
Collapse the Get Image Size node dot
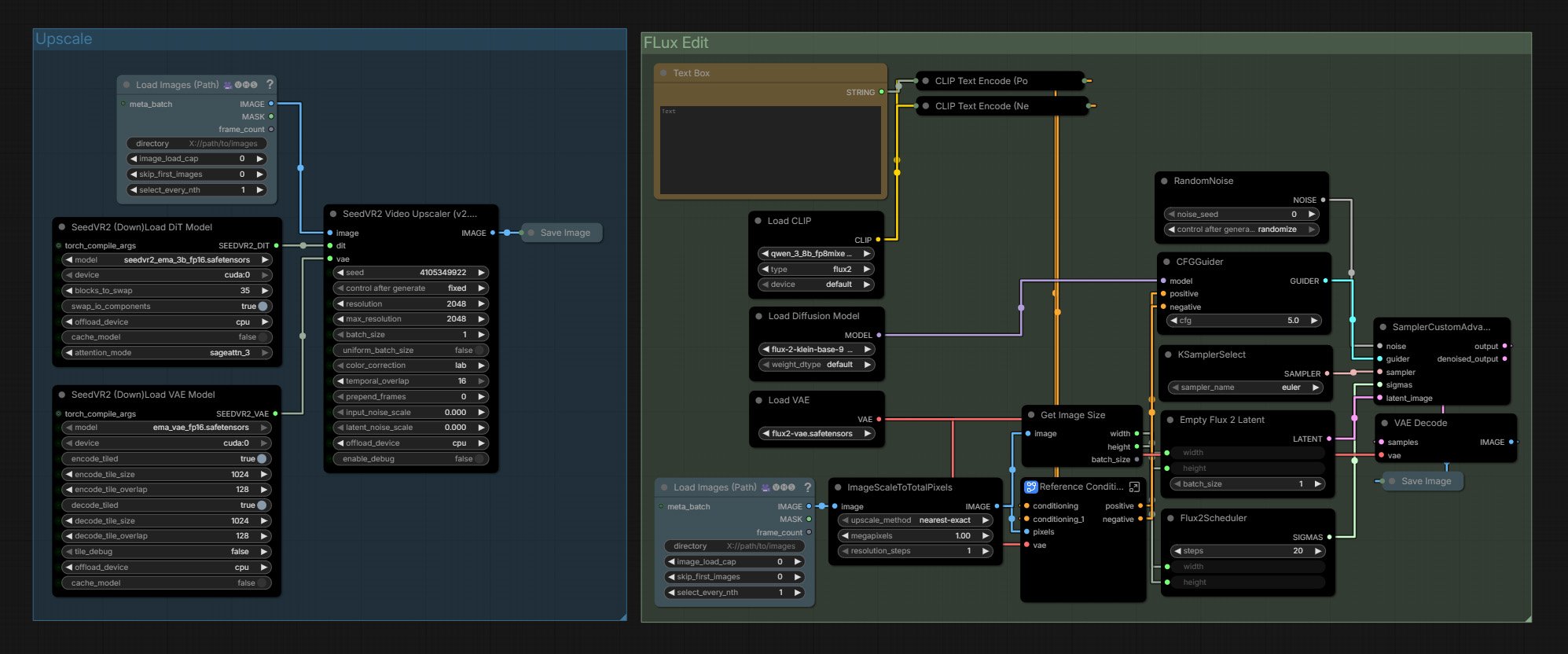click(1031, 415)
